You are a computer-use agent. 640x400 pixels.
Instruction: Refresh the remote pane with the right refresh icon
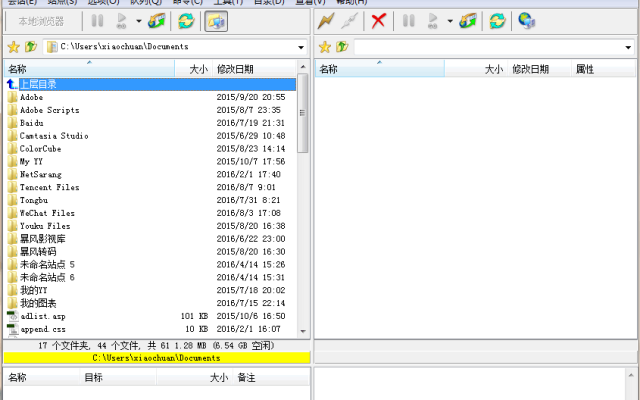pos(497,20)
